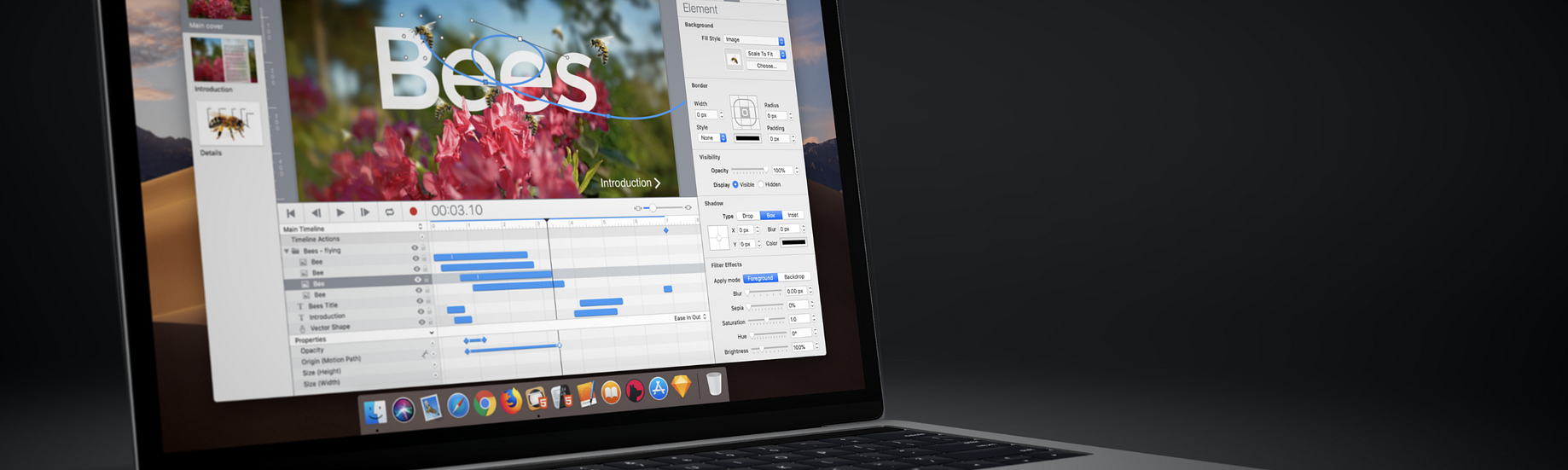
Task: Click the zoom out icon of timeline zoom
Action: pyautogui.click(x=637, y=208)
